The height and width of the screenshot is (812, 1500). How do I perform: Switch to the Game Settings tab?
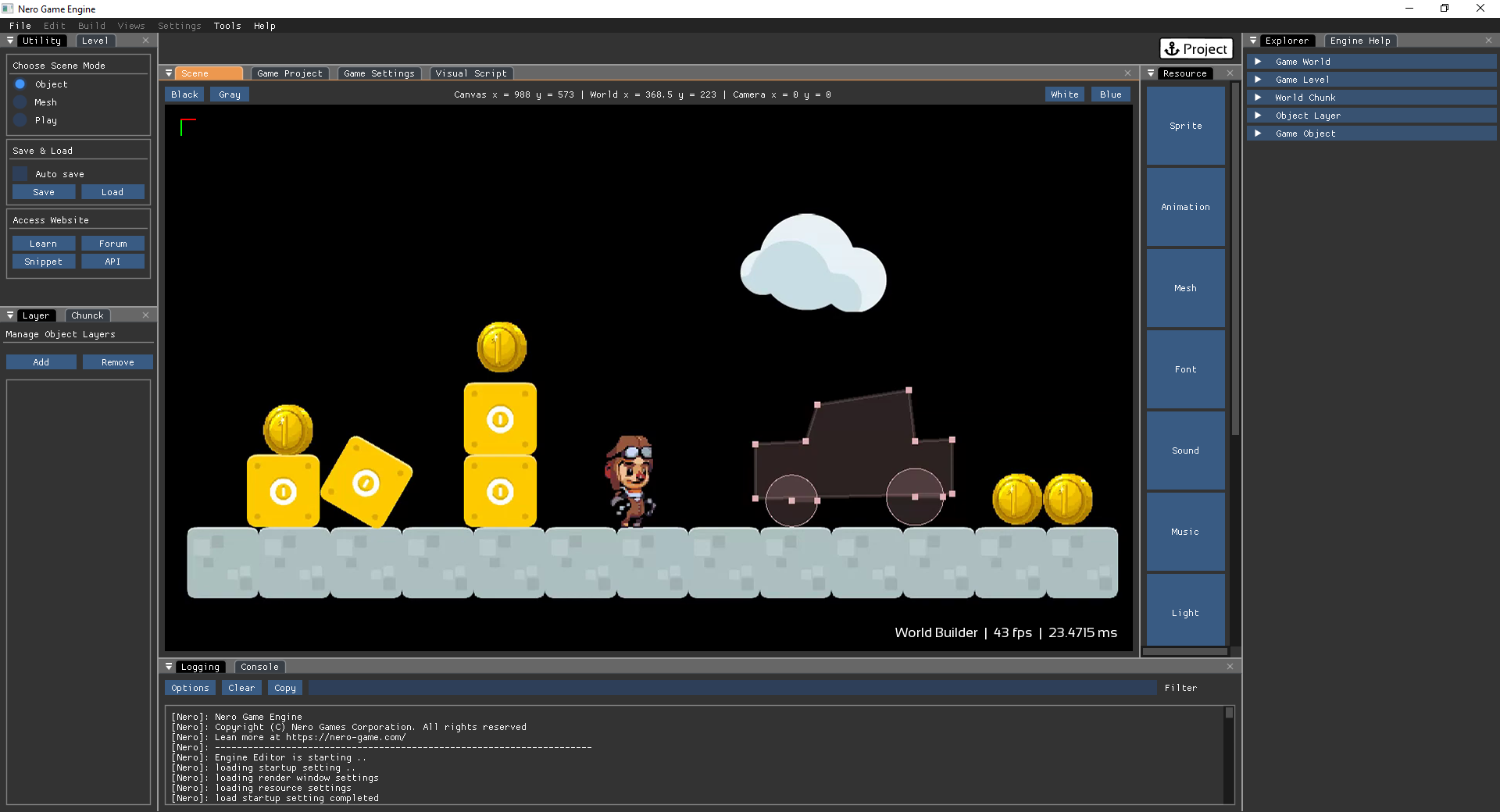[x=379, y=73]
